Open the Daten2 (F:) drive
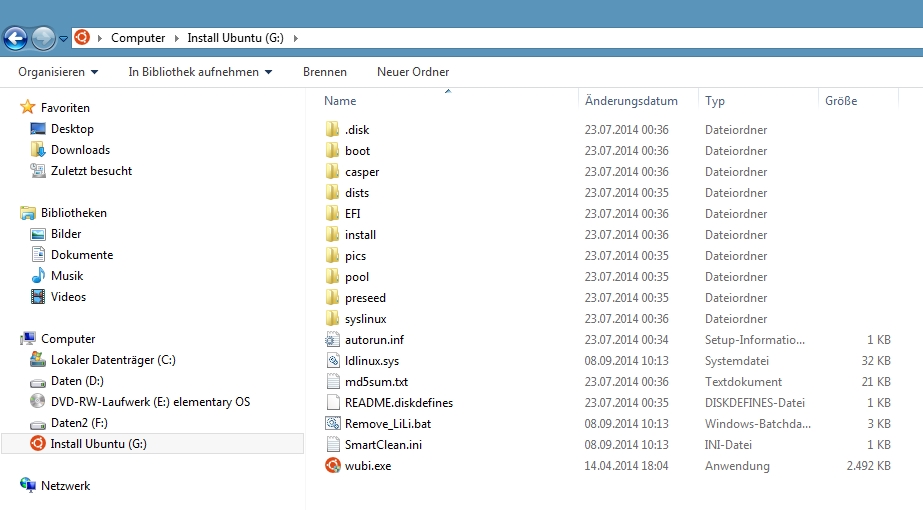Screen dimensions: 923x510 [x=79, y=423]
